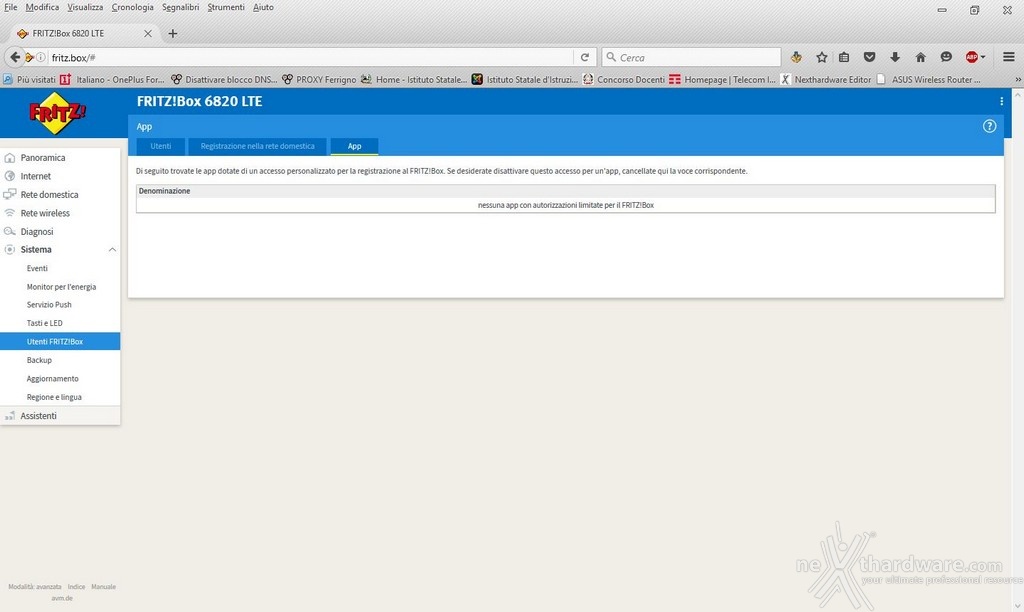Screen dimensions: 1024x612
Task: Open the Adblock Plus icon
Action: (972, 57)
